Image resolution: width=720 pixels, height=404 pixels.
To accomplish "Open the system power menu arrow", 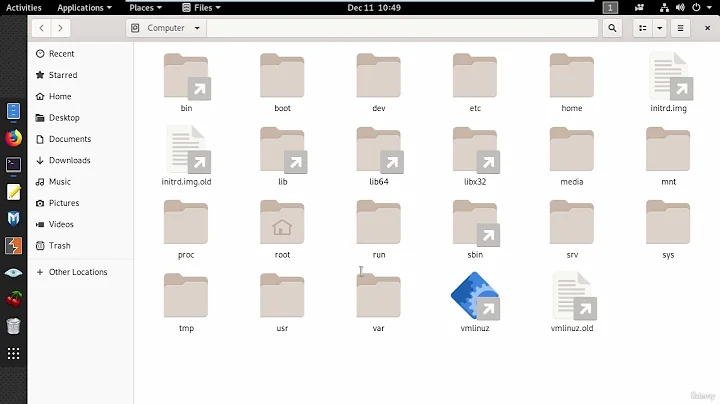I will (x=709, y=7).
